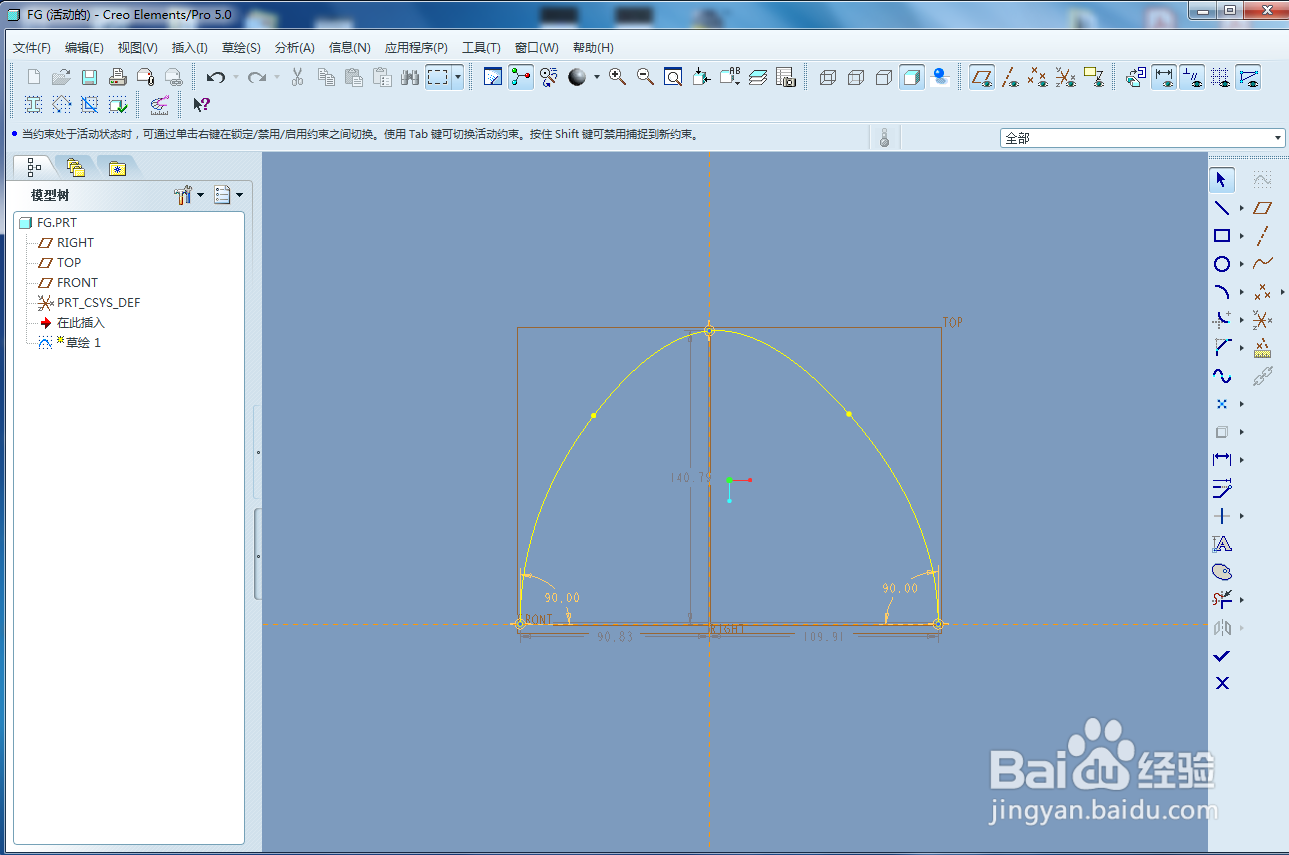Viewport: 1289px width, 855px height.
Task: Click the Open file folder icon
Action: click(61, 77)
